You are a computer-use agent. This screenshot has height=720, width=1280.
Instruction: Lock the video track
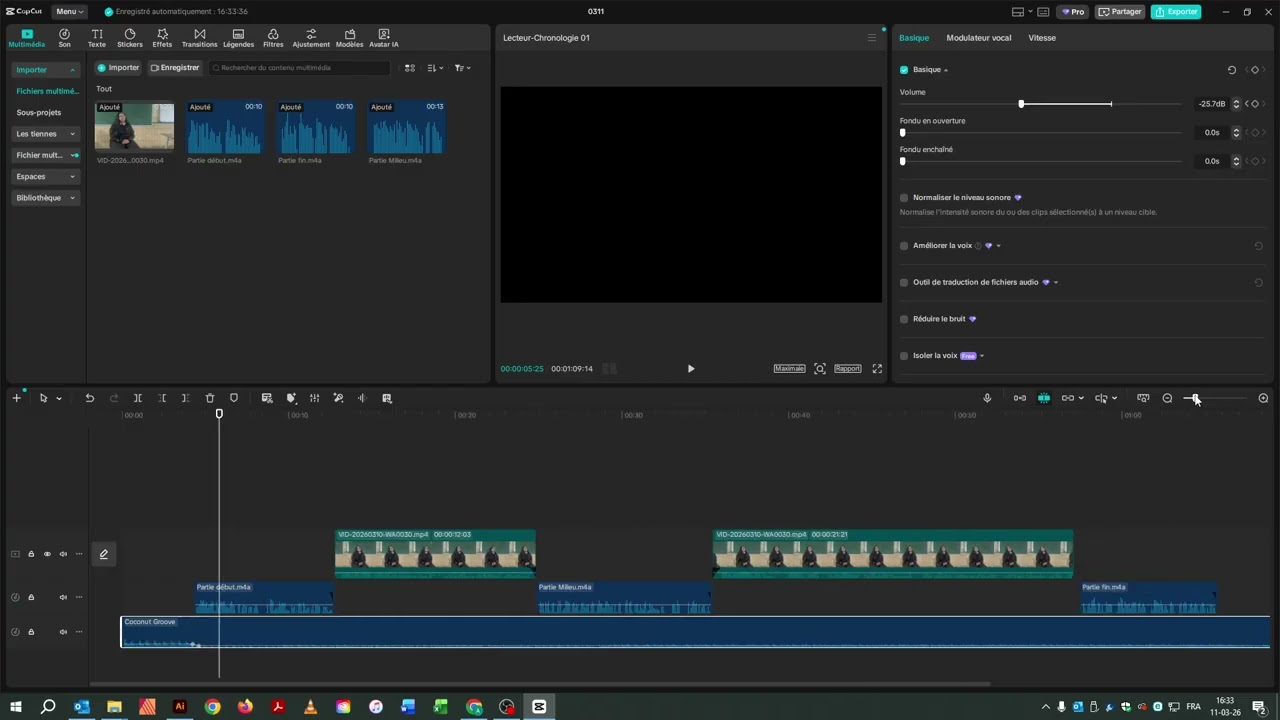click(x=31, y=554)
